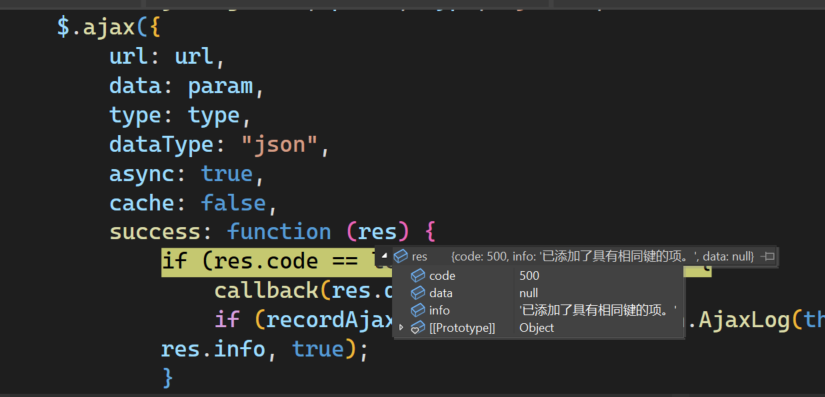Collapse the res datatip expander arrow
This screenshot has width=825, height=397.
pos(385,256)
